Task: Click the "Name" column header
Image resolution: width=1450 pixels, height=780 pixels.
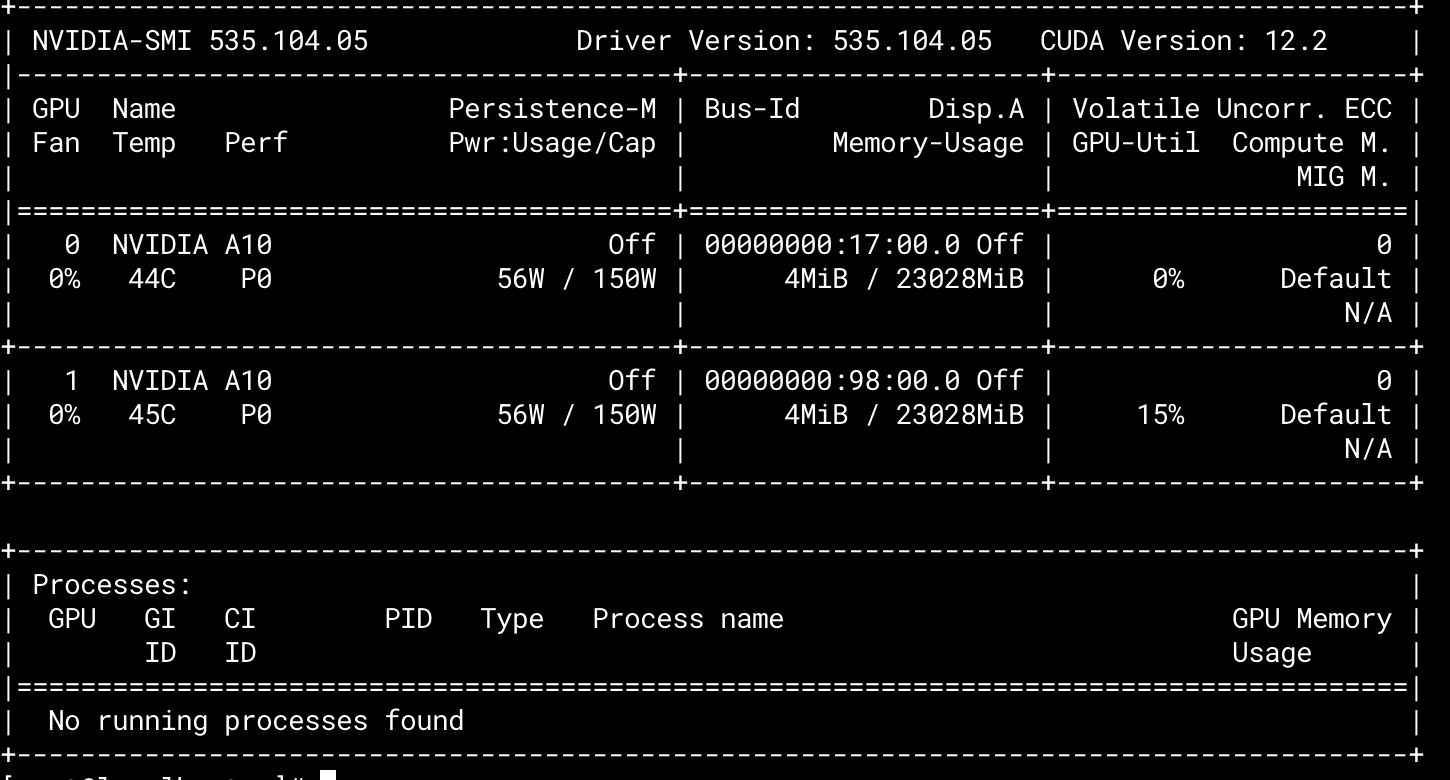Action: coord(144,109)
